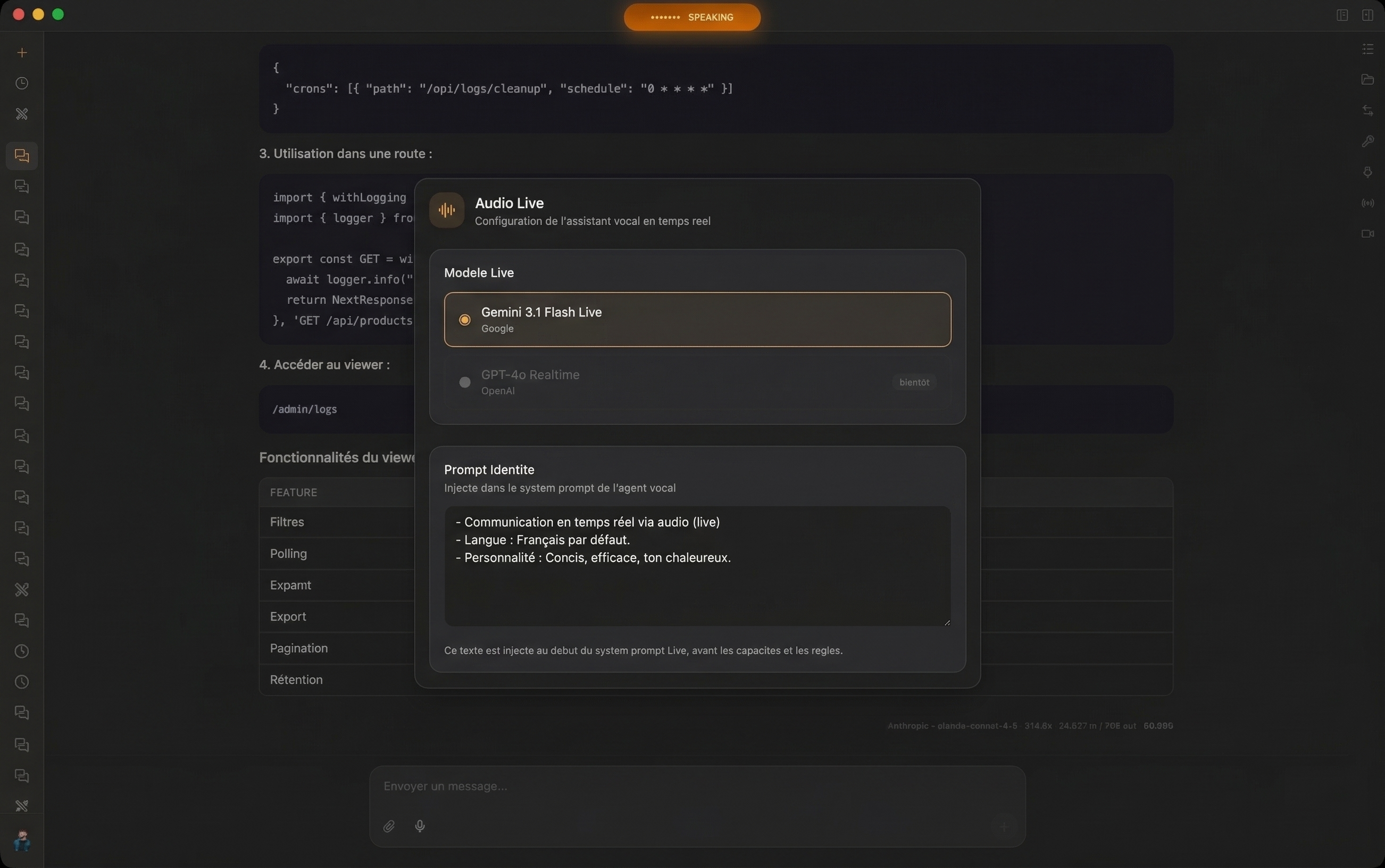This screenshot has width=1385, height=868.
Task: Open the highlighted orange conversation icon in sidebar
Action: [22, 156]
